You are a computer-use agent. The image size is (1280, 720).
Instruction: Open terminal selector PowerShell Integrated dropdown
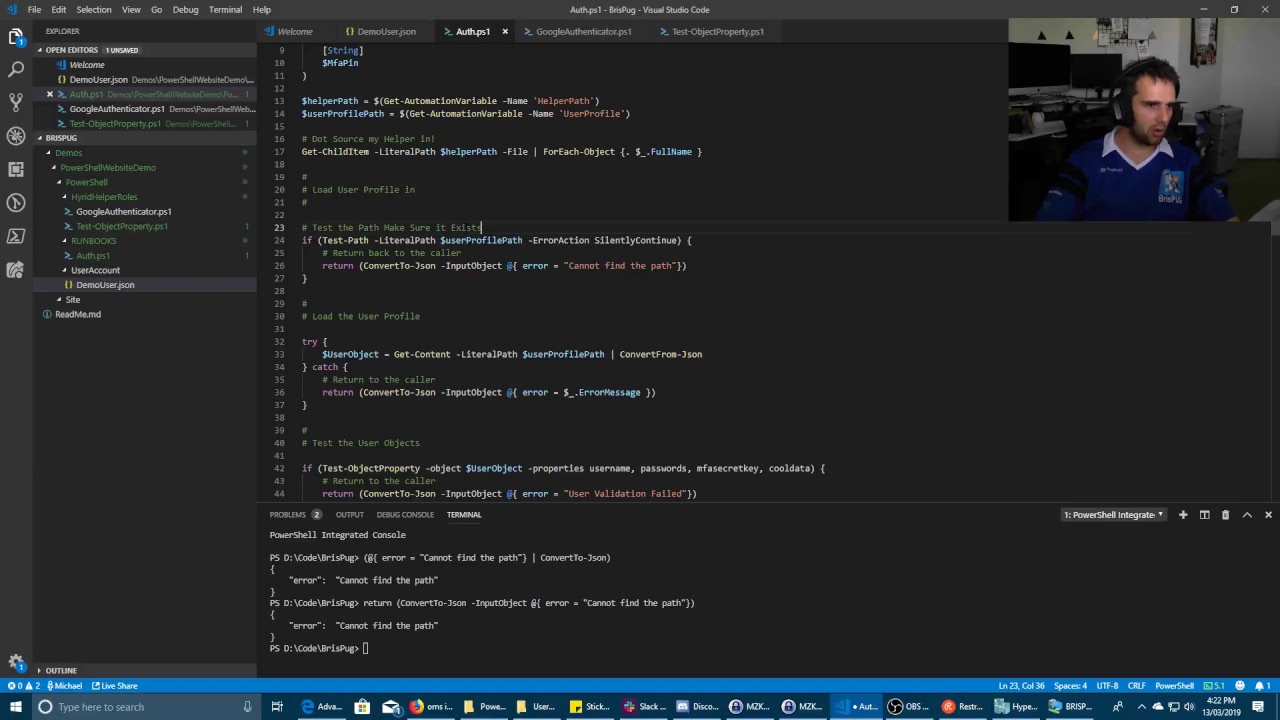click(x=1114, y=515)
